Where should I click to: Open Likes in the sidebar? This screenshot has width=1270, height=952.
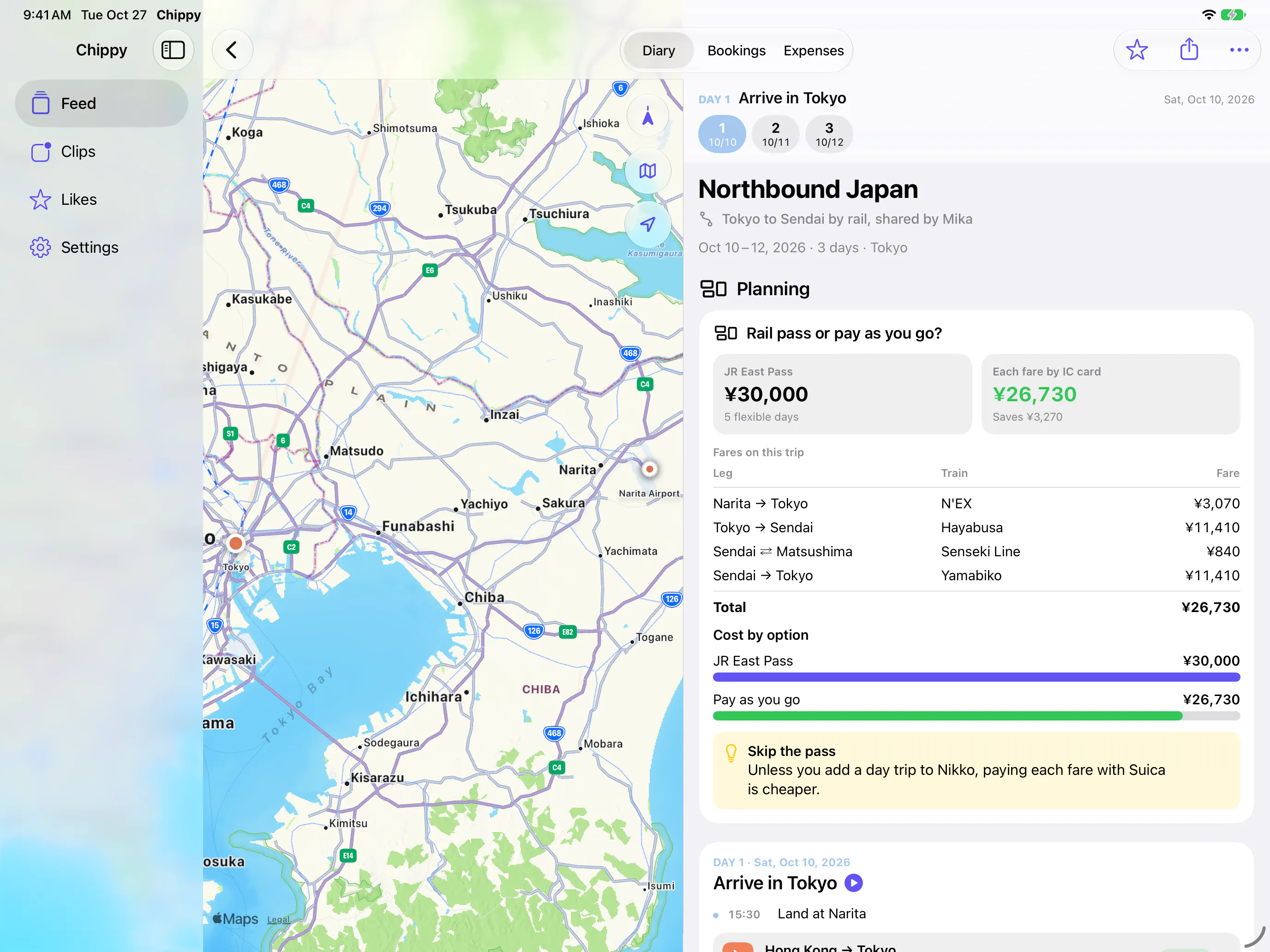(102, 199)
